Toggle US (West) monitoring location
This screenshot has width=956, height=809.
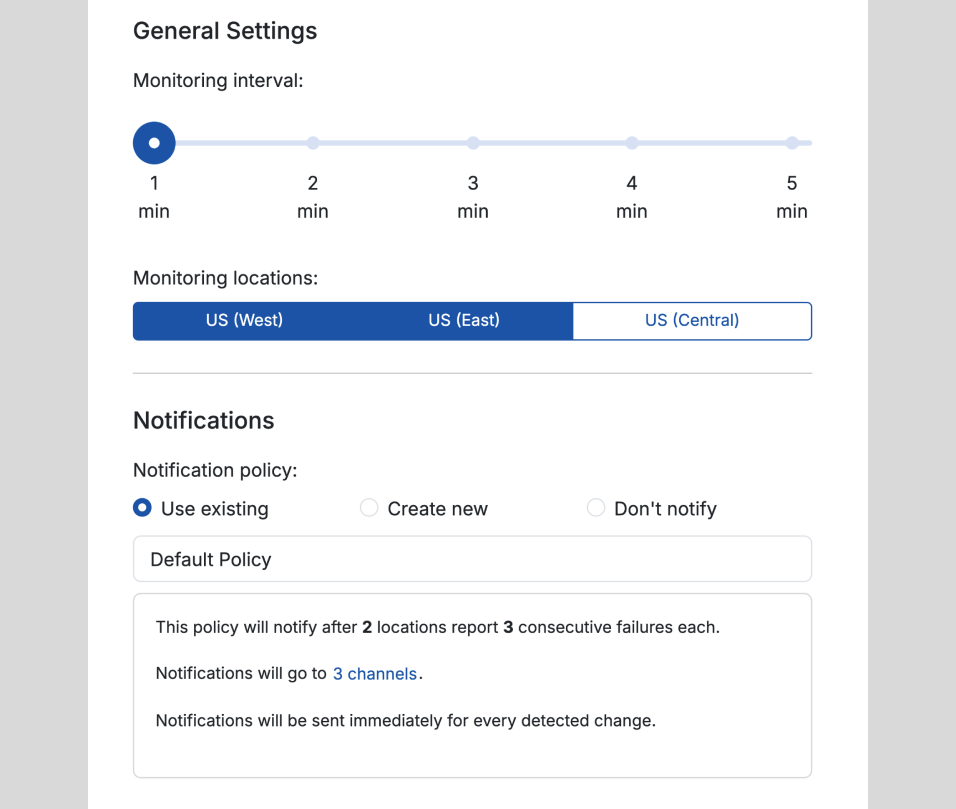pos(244,321)
